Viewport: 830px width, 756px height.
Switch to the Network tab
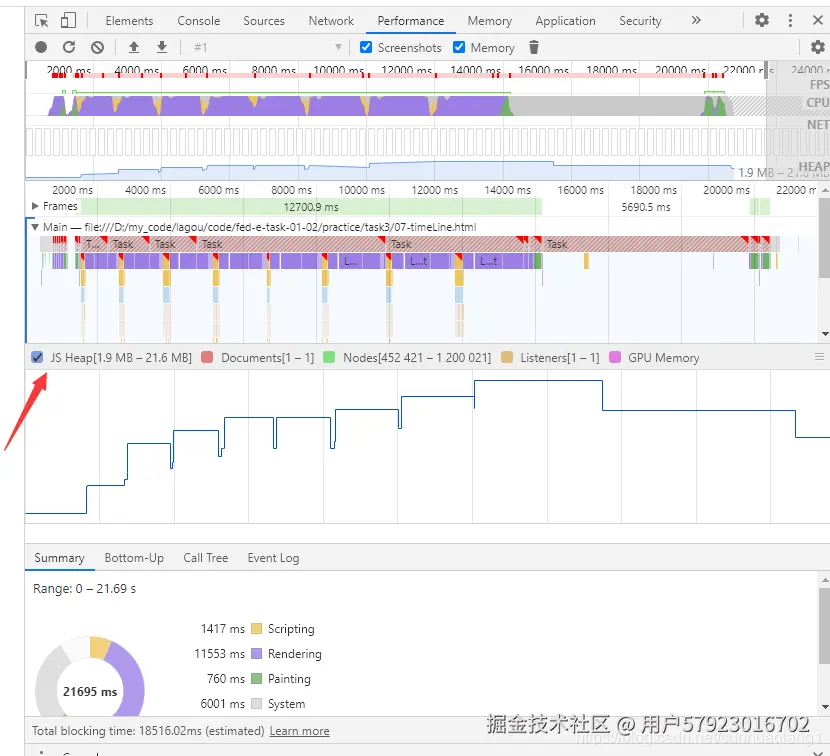coord(331,21)
